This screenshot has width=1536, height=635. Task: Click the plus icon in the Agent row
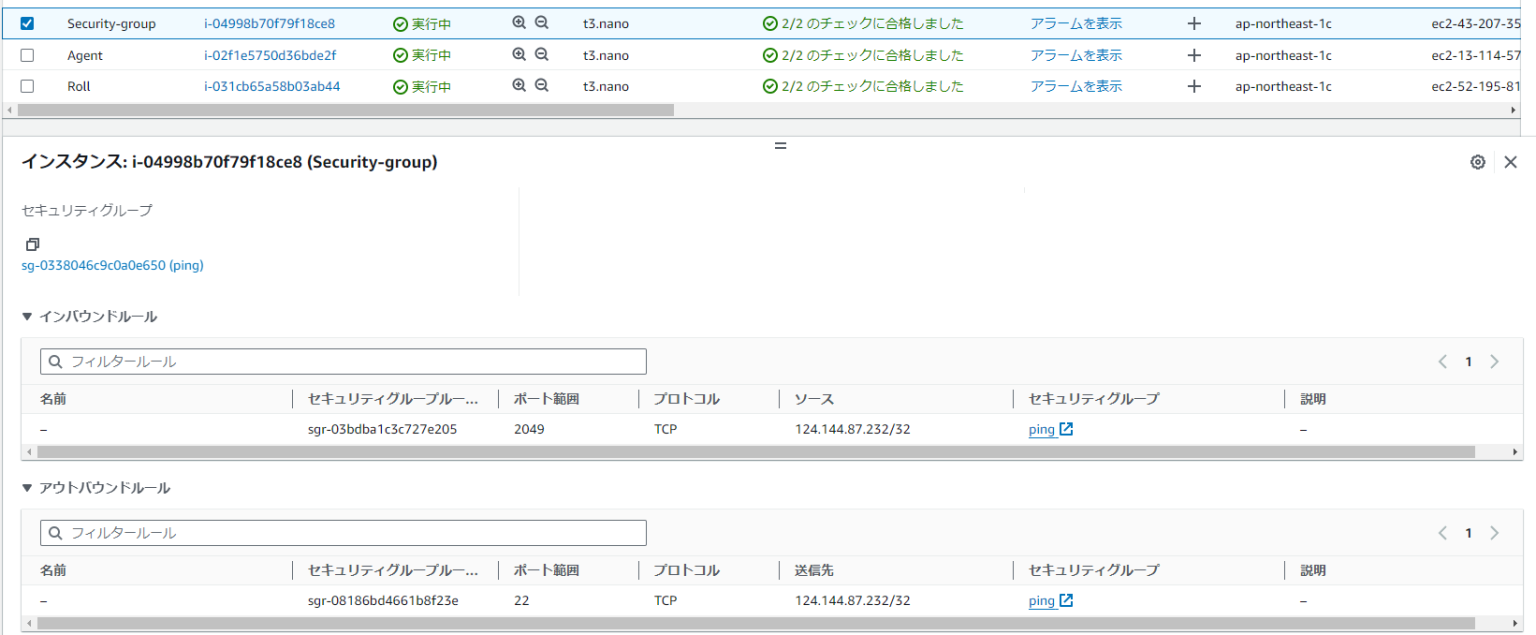tap(1193, 54)
